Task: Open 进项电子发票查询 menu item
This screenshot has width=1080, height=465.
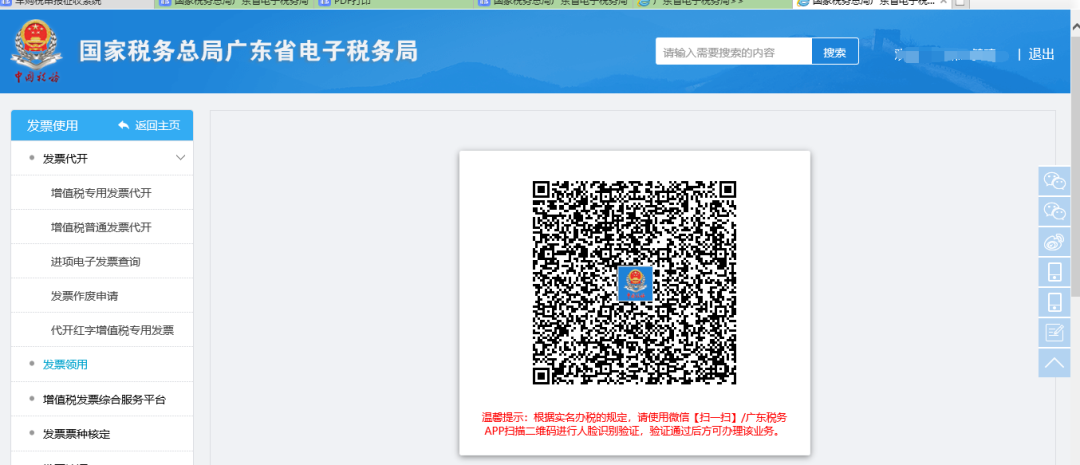Action: coord(95,262)
